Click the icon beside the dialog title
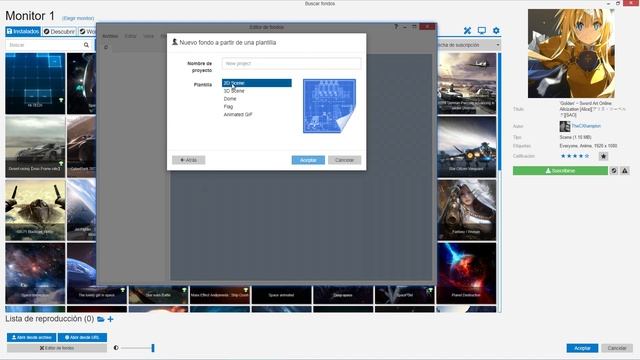 [x=175, y=42]
